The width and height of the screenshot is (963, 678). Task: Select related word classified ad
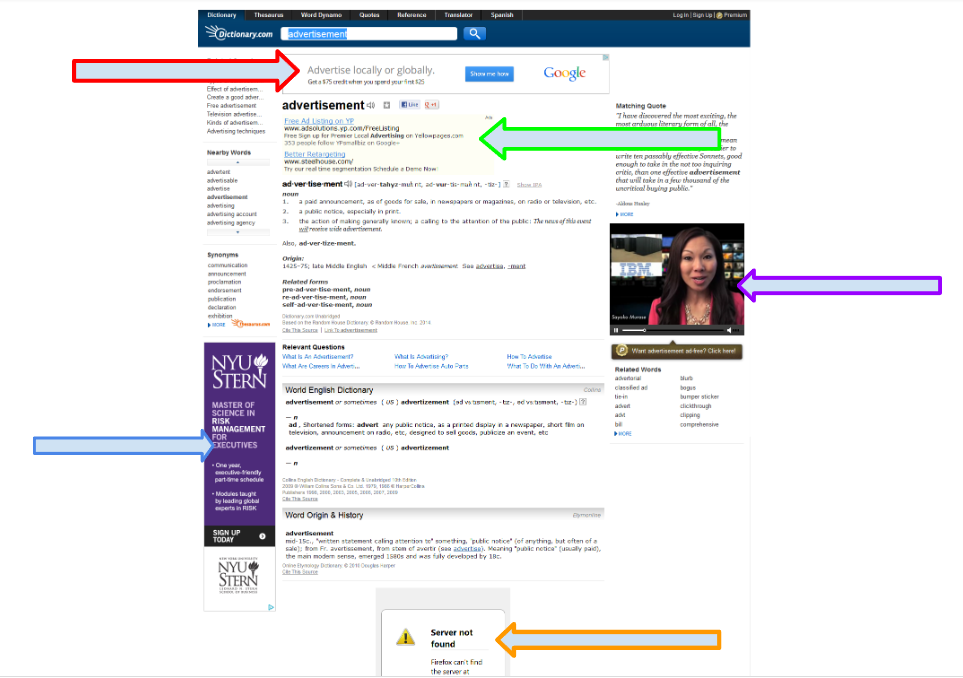coord(631,388)
